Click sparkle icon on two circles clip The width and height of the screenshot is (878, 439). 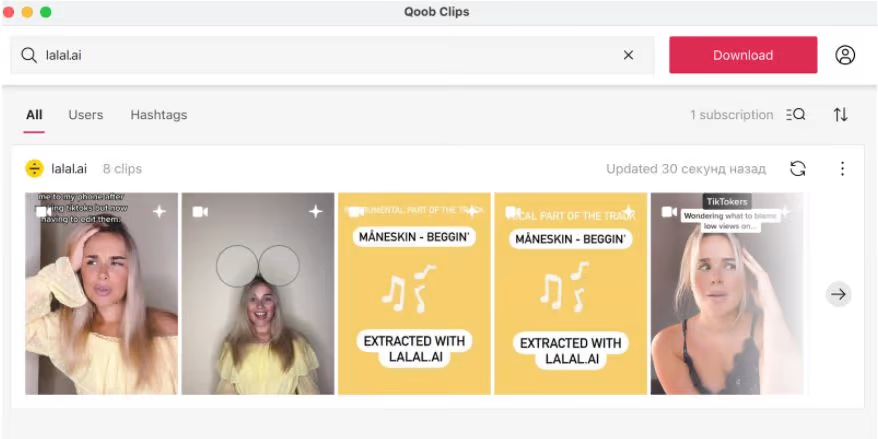point(316,211)
